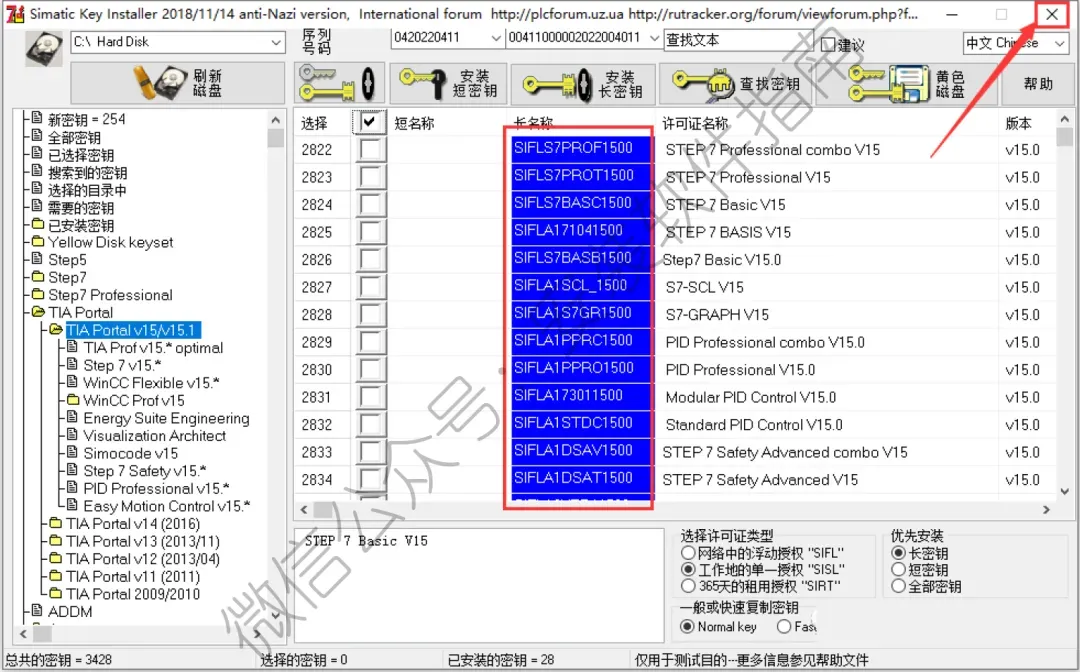Viewport: 1080px width, 672px height.
Task: Open the Chinese language dropdown
Action: pos(1059,43)
